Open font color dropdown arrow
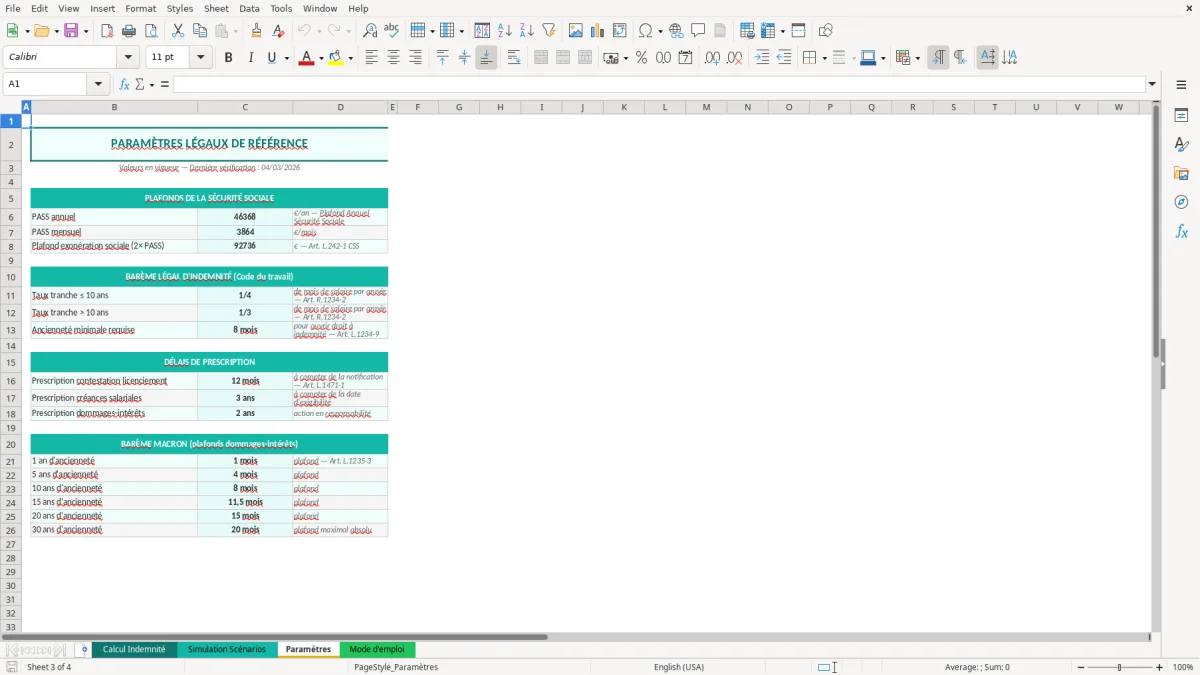Viewport: 1200px width, 675px height. coord(320,58)
